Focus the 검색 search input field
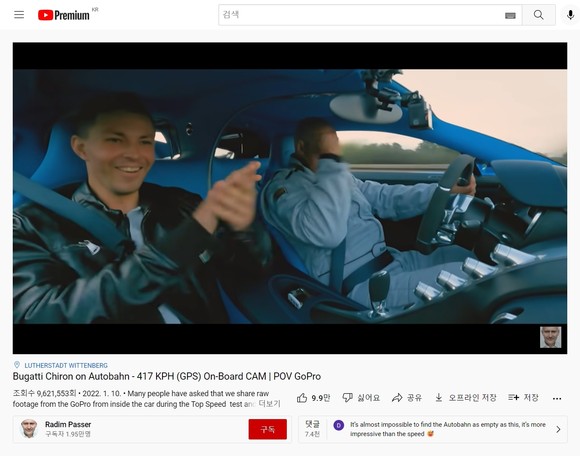This screenshot has height=456, width=580. (x=362, y=15)
